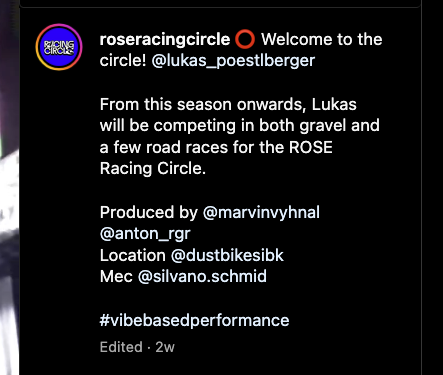Screen dimensions: 443x375
Task: Click the 'From this season onwards' paragraph
Action: 239,136
